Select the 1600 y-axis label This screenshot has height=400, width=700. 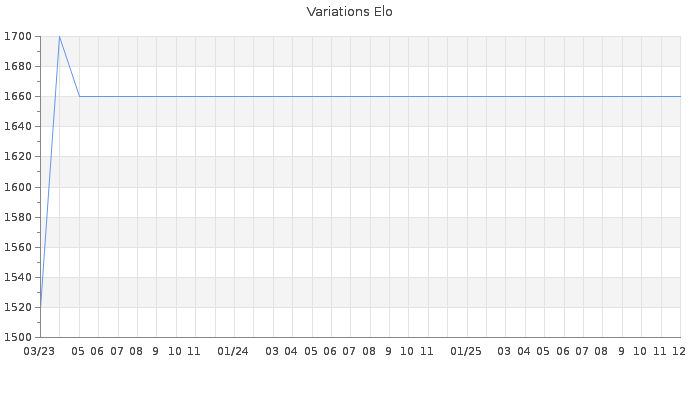pos(19,187)
